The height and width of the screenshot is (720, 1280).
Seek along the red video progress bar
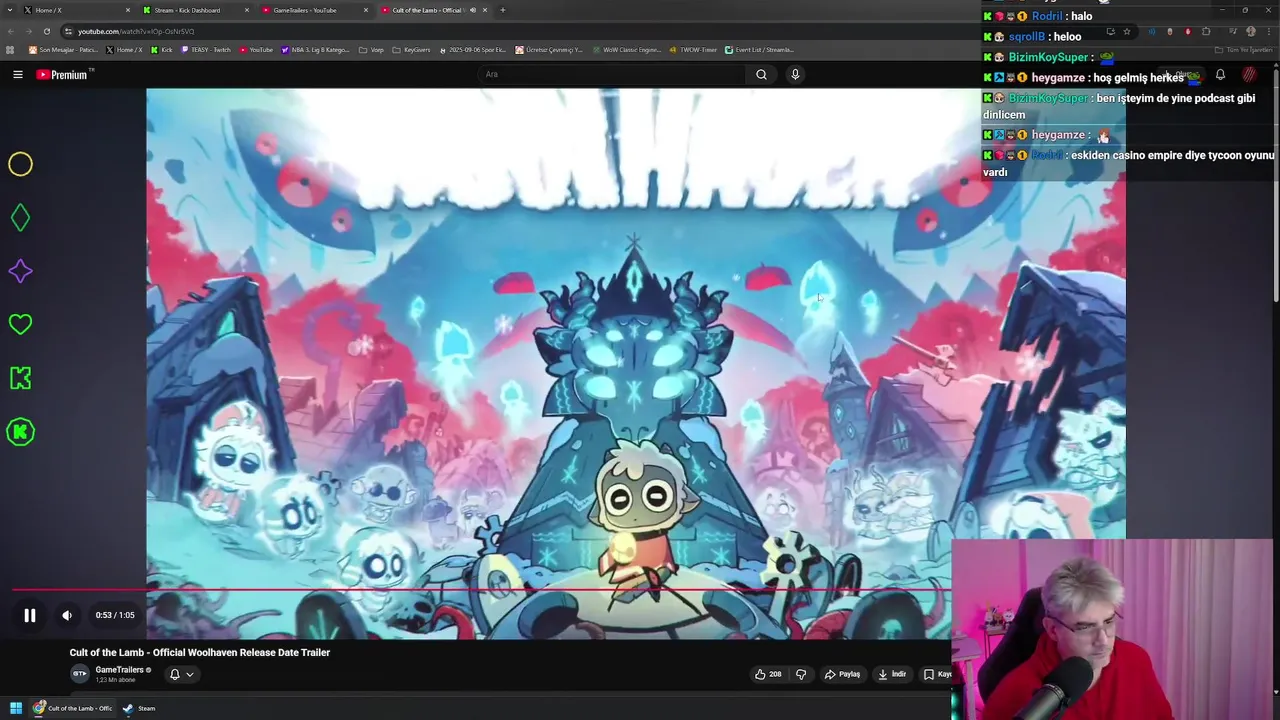click(480, 590)
